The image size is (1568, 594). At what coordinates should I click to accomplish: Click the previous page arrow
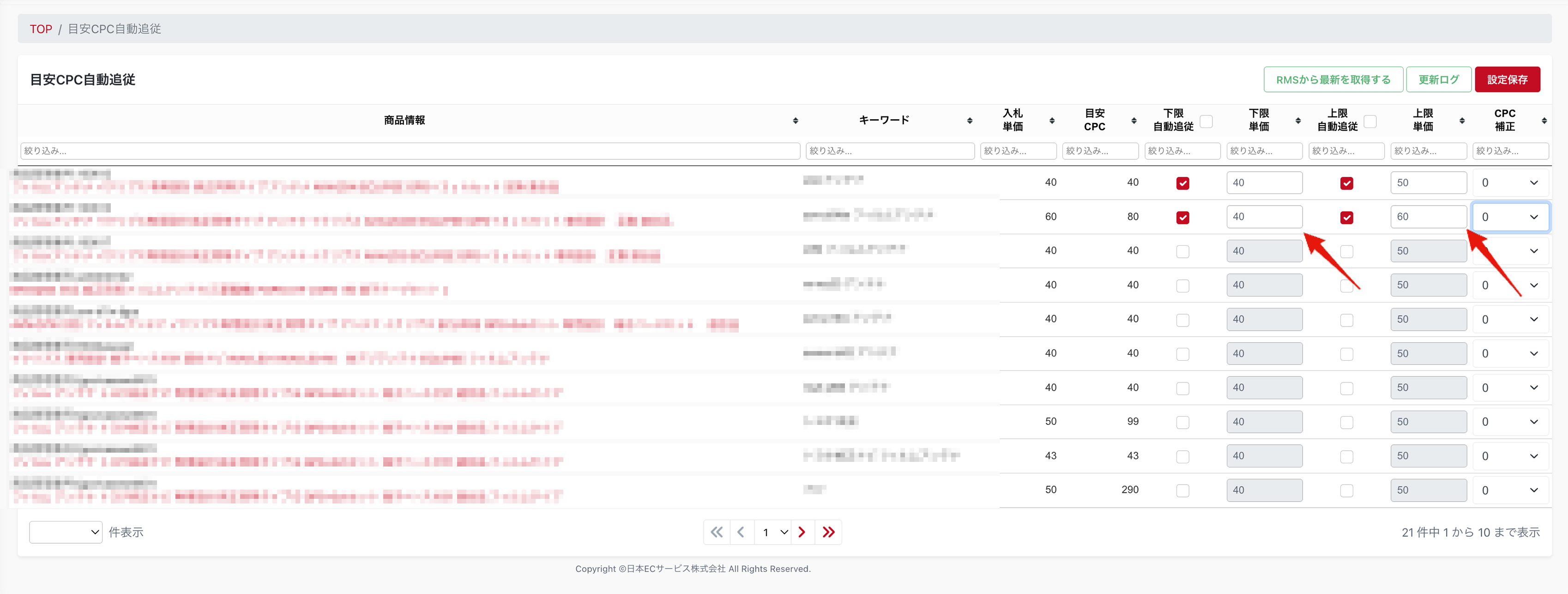(x=741, y=533)
